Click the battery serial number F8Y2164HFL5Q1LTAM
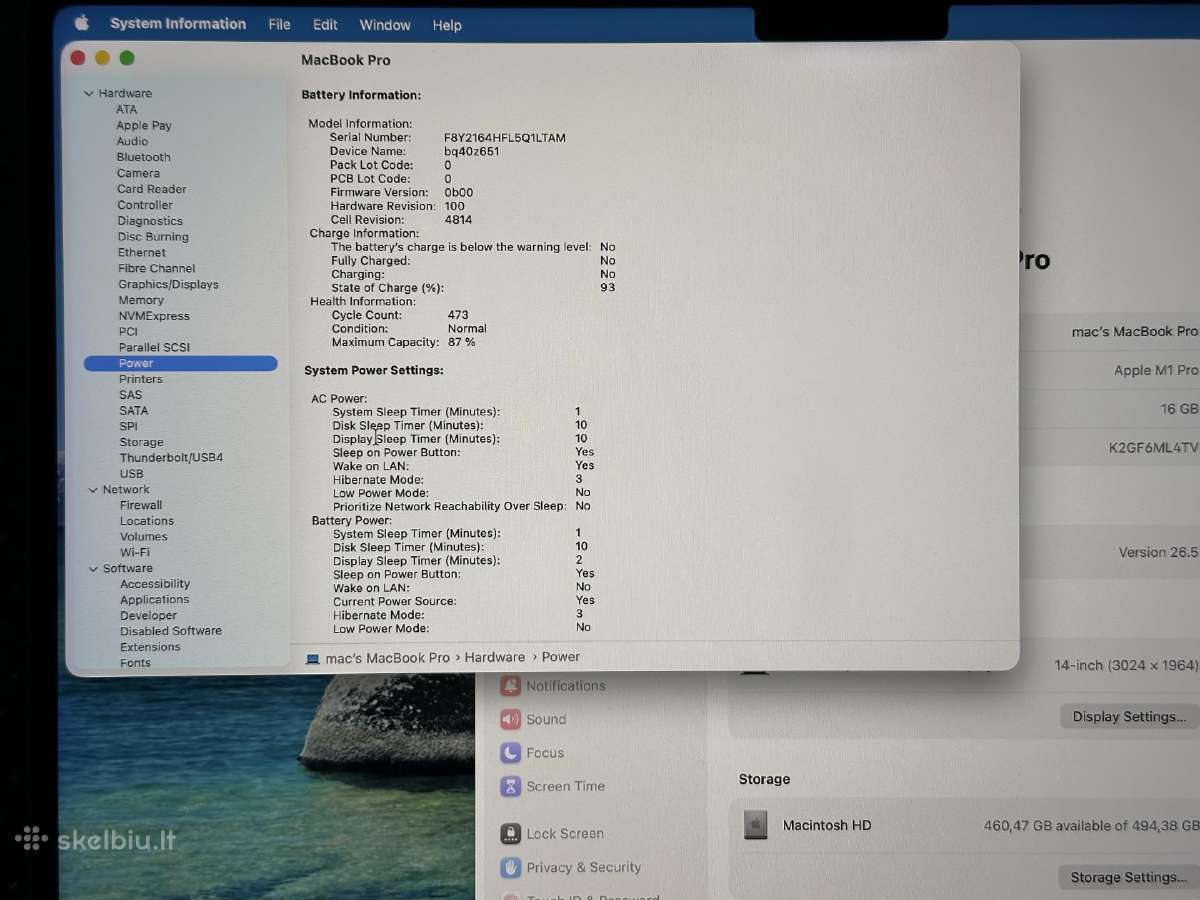This screenshot has width=1200, height=900. pos(505,138)
